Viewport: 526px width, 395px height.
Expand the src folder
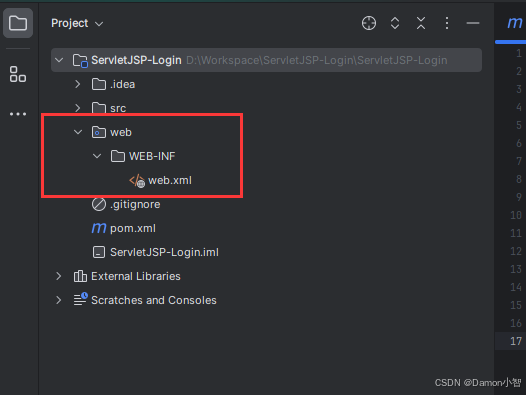click(77, 108)
